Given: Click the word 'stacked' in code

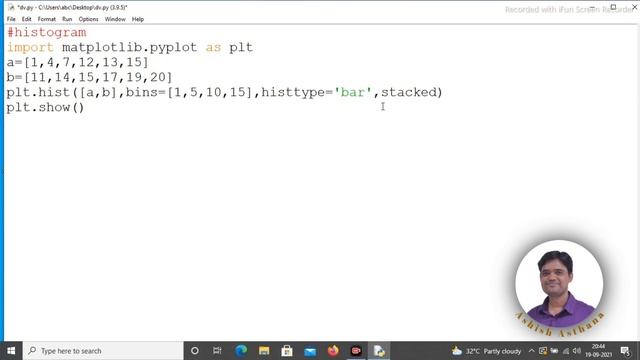Looking at the screenshot, I should pos(409,92).
